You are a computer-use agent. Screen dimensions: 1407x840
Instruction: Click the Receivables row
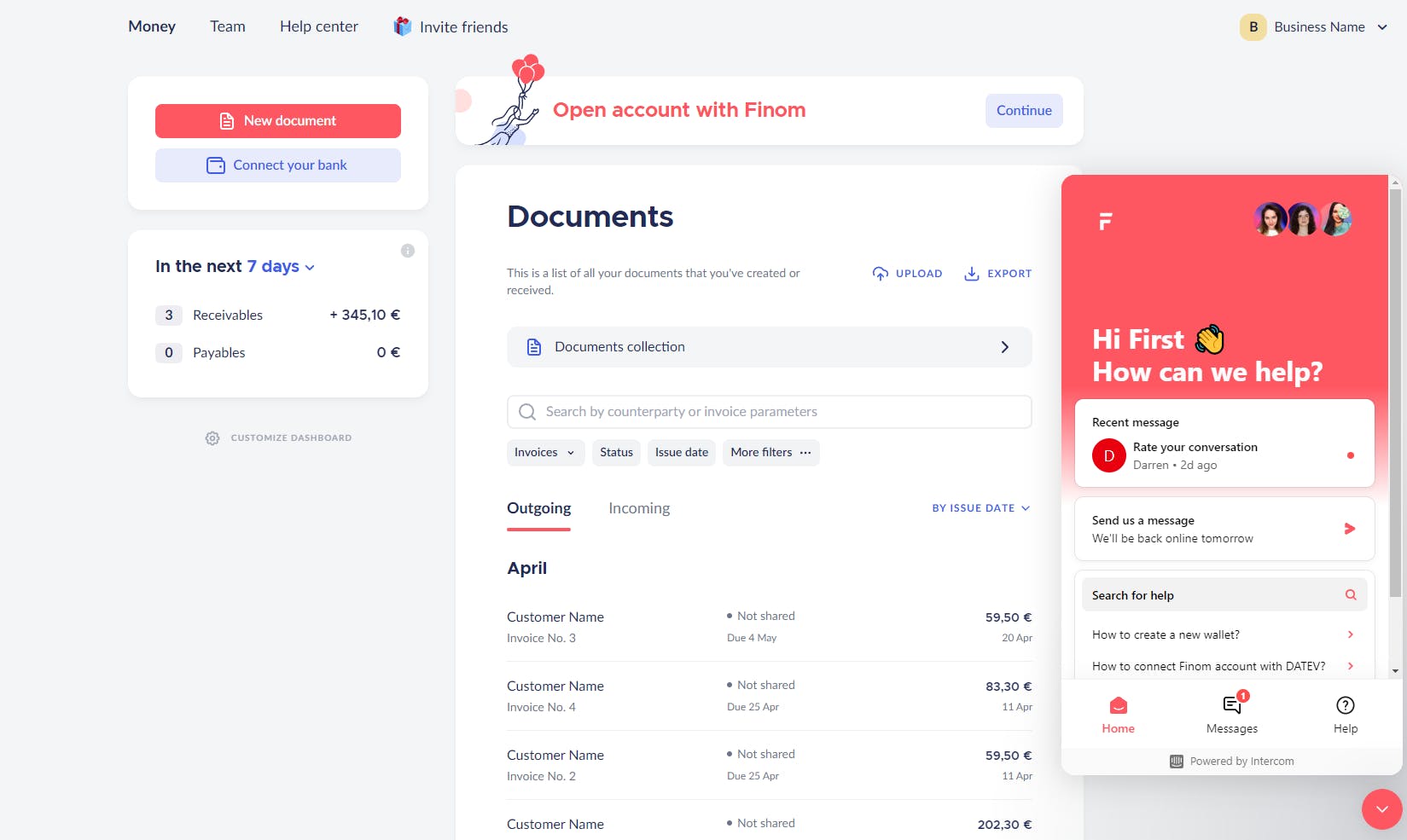click(x=278, y=316)
